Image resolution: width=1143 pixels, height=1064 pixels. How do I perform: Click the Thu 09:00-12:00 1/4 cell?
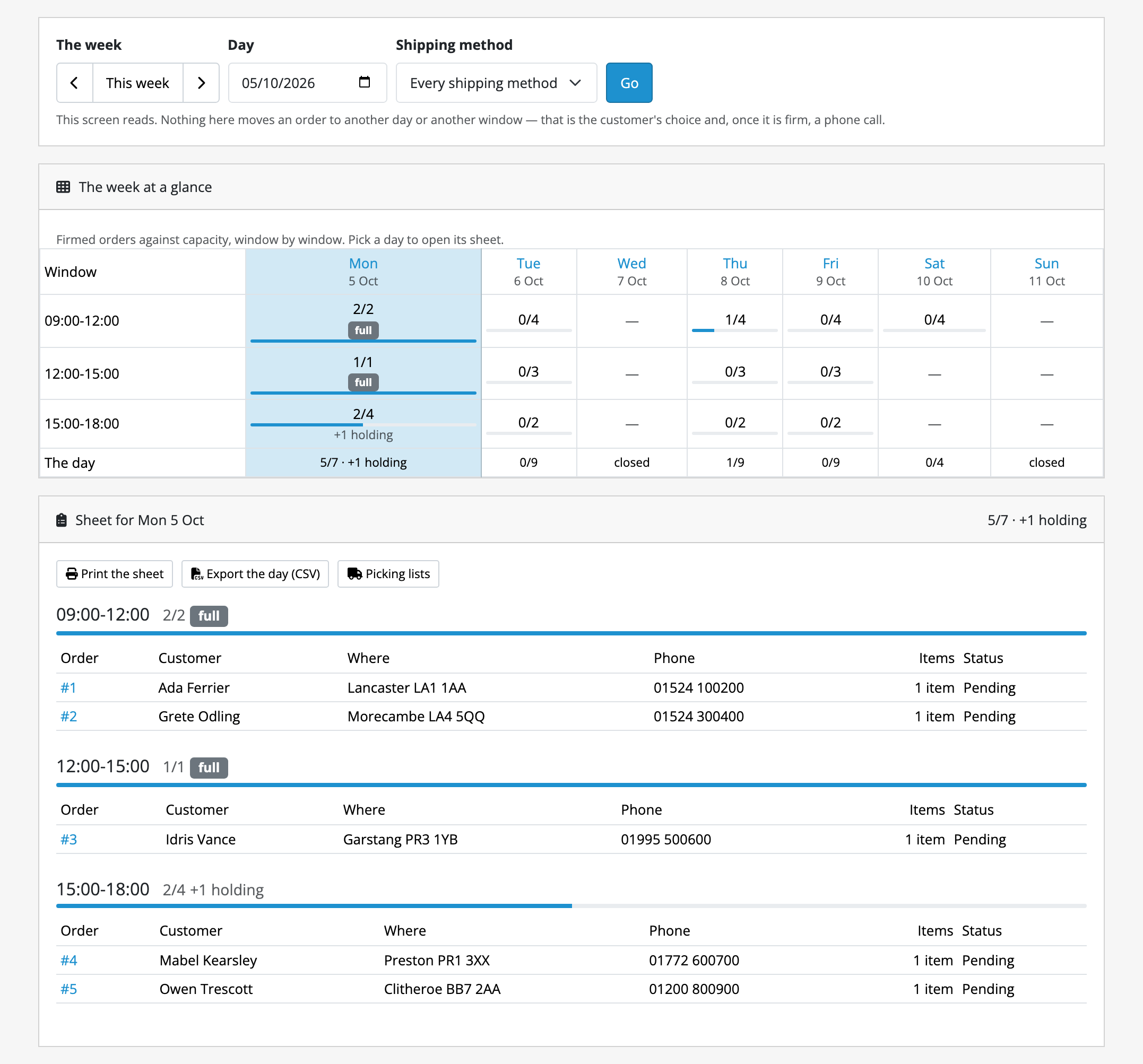pos(735,321)
